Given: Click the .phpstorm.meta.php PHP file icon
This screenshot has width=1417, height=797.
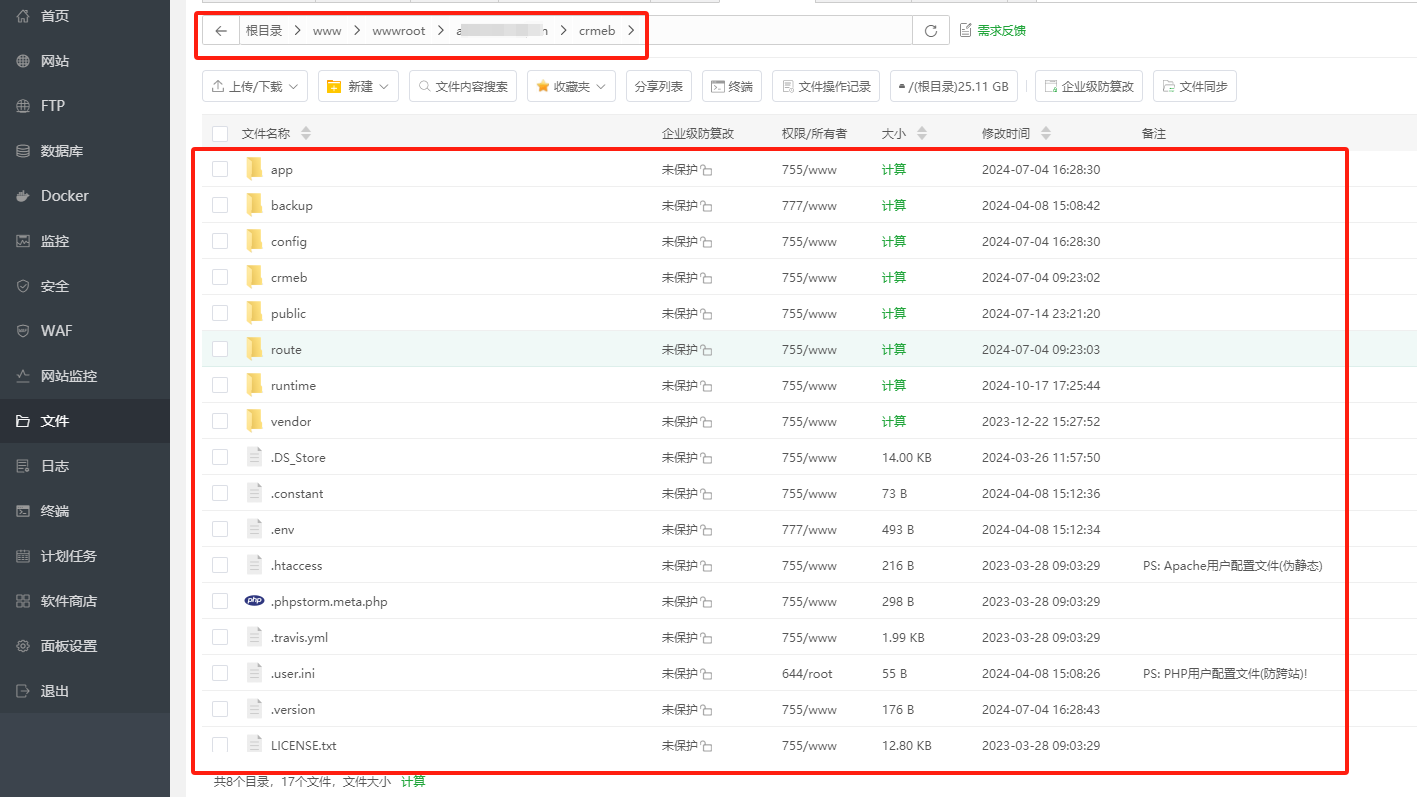Looking at the screenshot, I should click(254, 601).
